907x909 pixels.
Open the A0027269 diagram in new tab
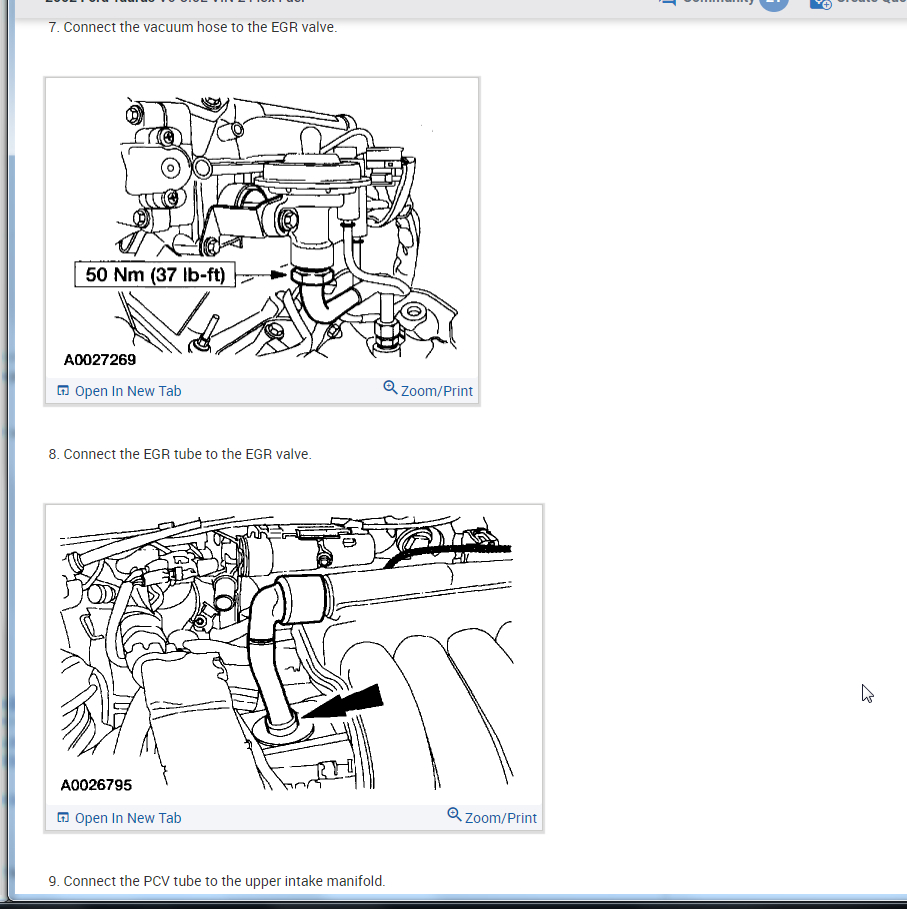[119, 391]
